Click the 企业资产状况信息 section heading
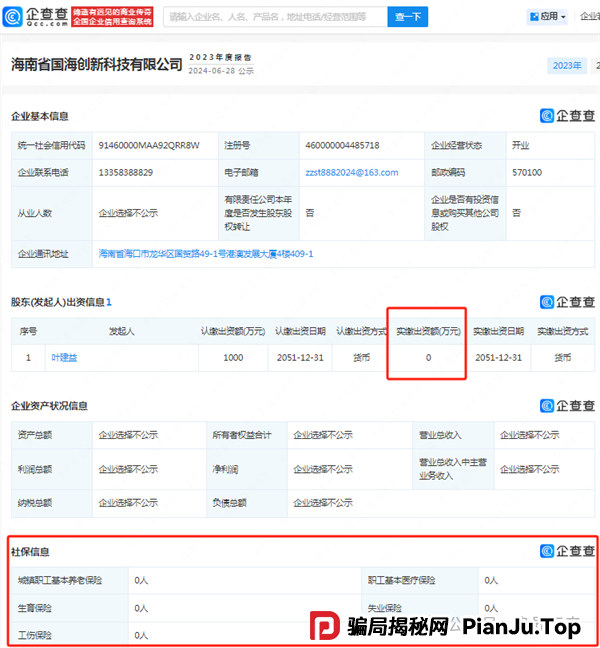Screen dimensions: 600x648 [x=49, y=406]
